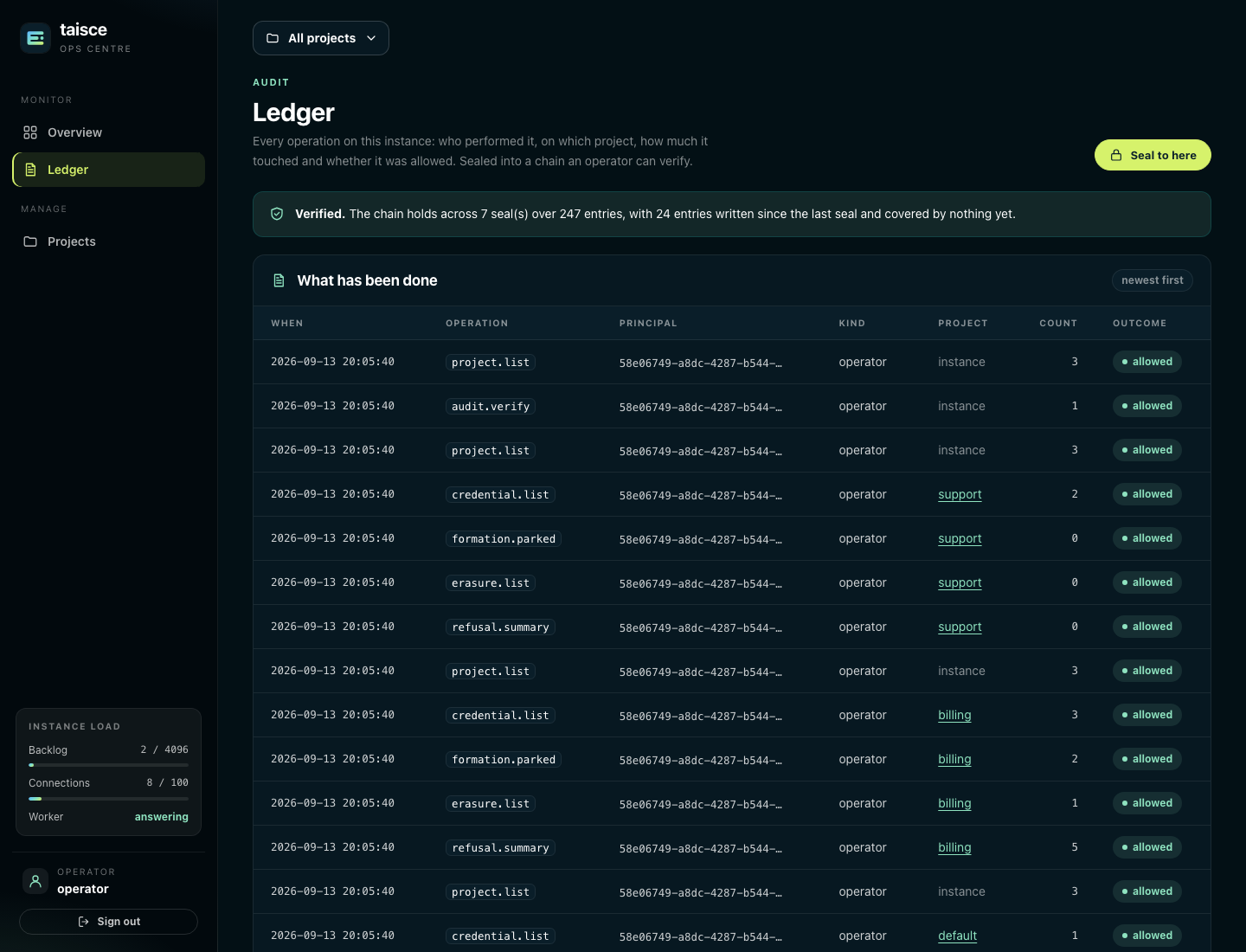Click the Ledger page heading
This screenshot has height=952, width=1246.
[293, 113]
